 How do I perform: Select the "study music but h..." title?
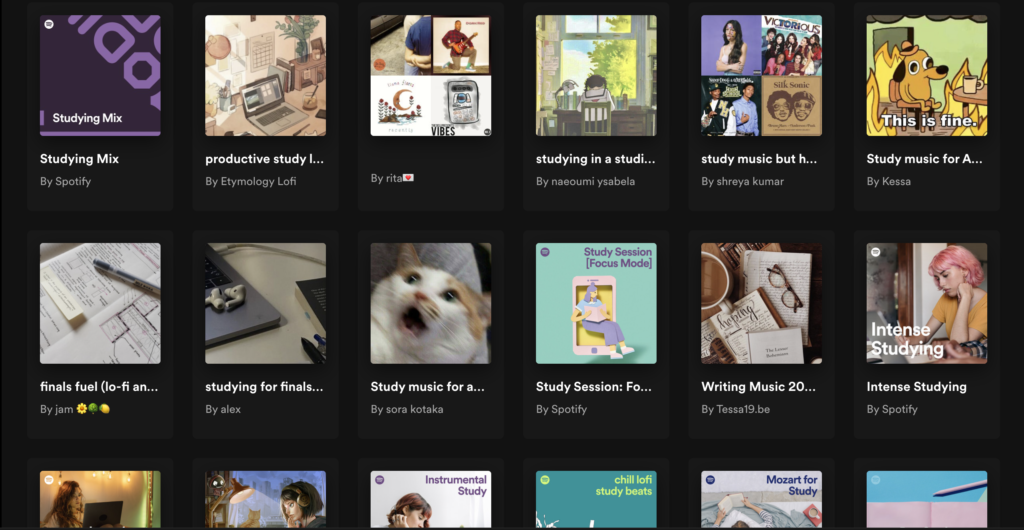[x=759, y=159]
